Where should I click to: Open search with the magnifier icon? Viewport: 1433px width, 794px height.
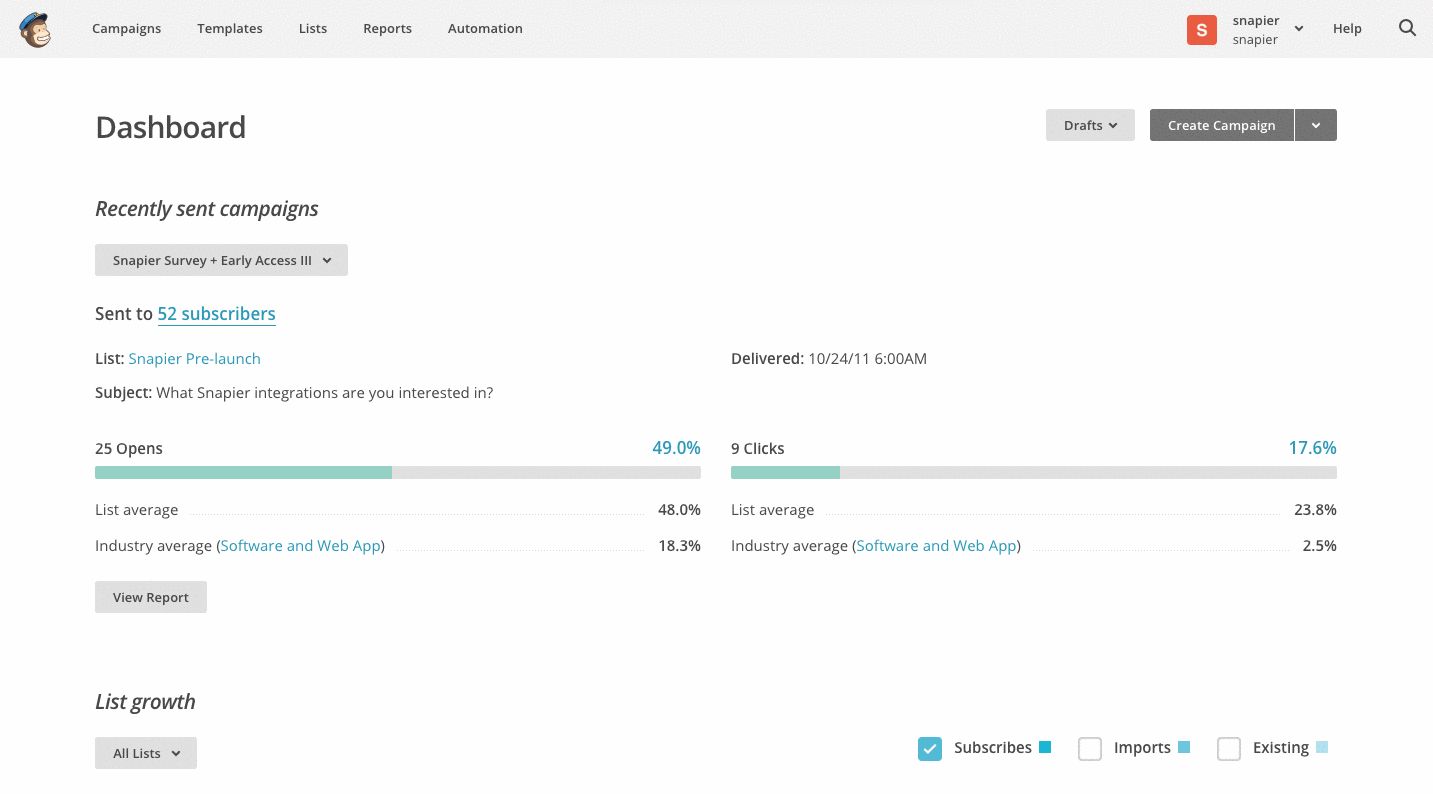pos(1407,28)
